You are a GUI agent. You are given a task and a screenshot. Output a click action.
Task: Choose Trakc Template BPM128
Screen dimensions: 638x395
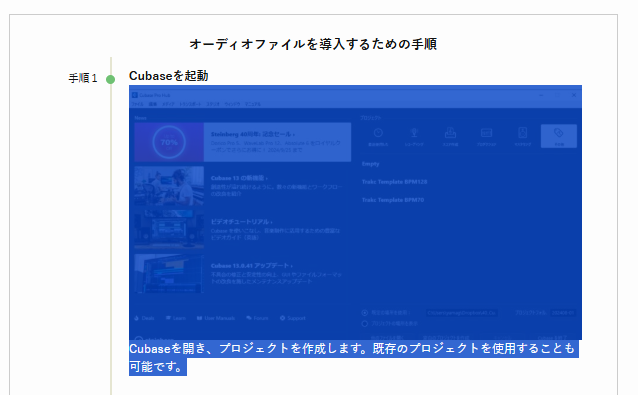394,182
